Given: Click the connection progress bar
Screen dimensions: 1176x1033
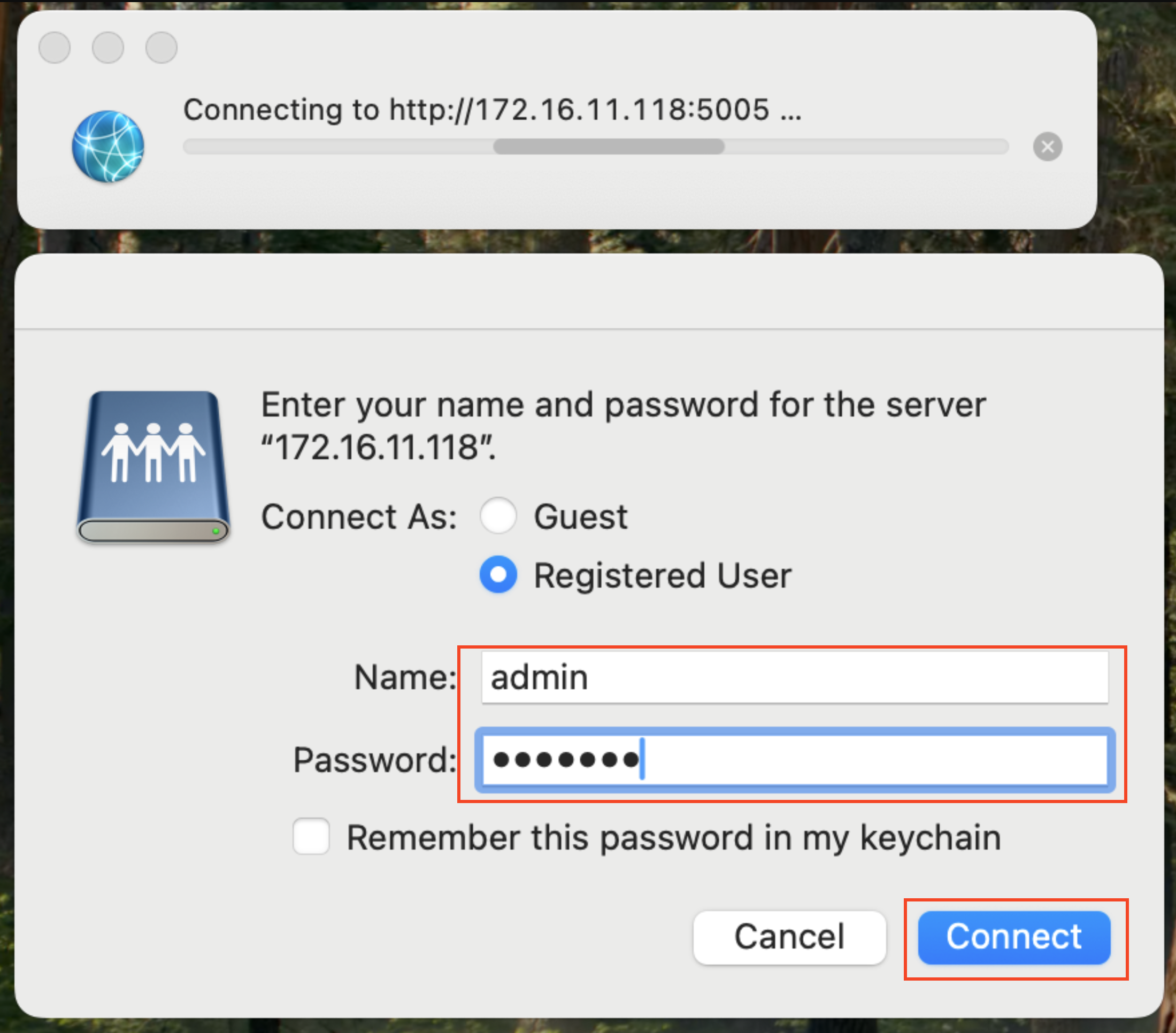Looking at the screenshot, I should 595,147.
